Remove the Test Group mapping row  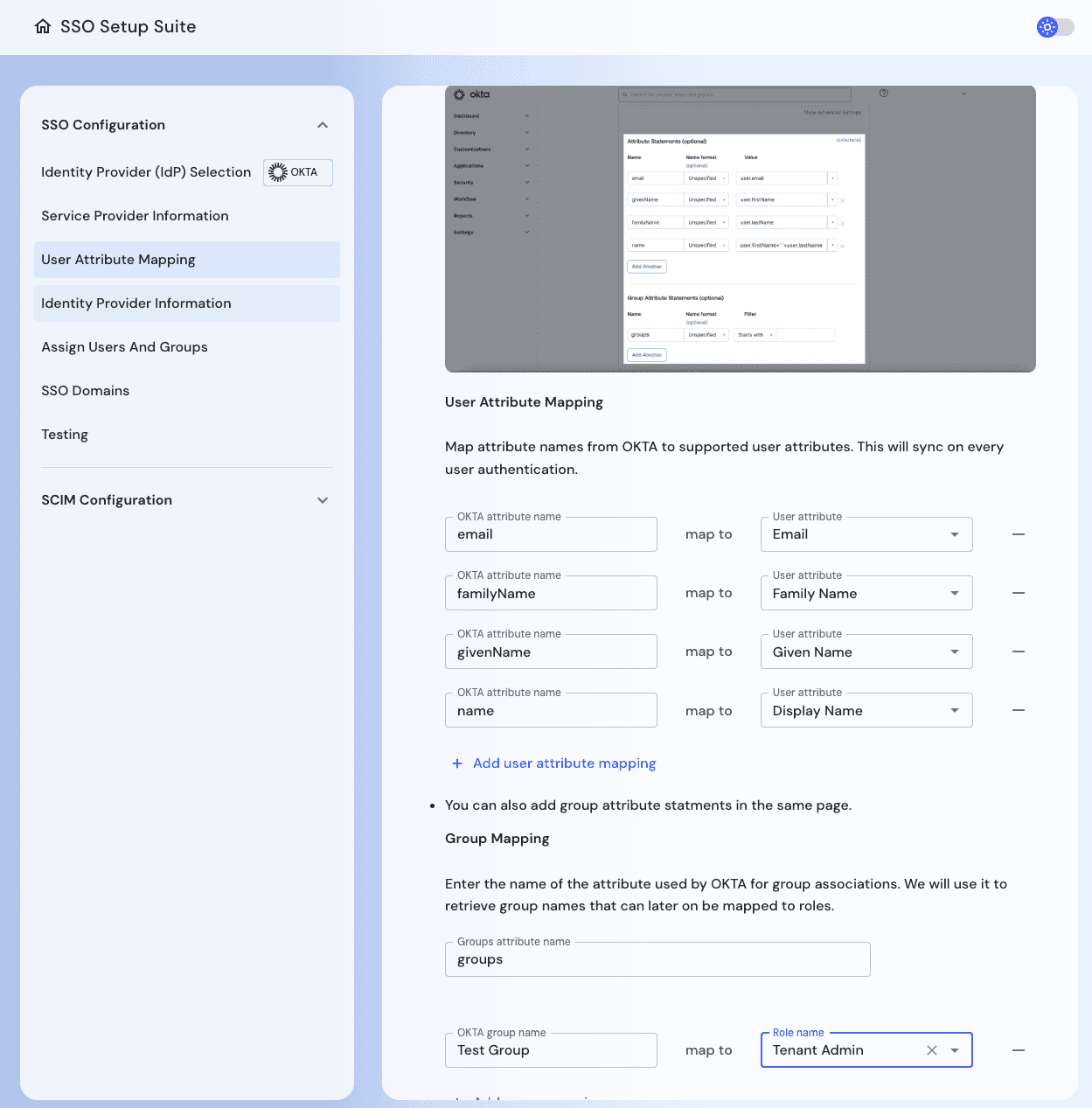(x=1018, y=1049)
